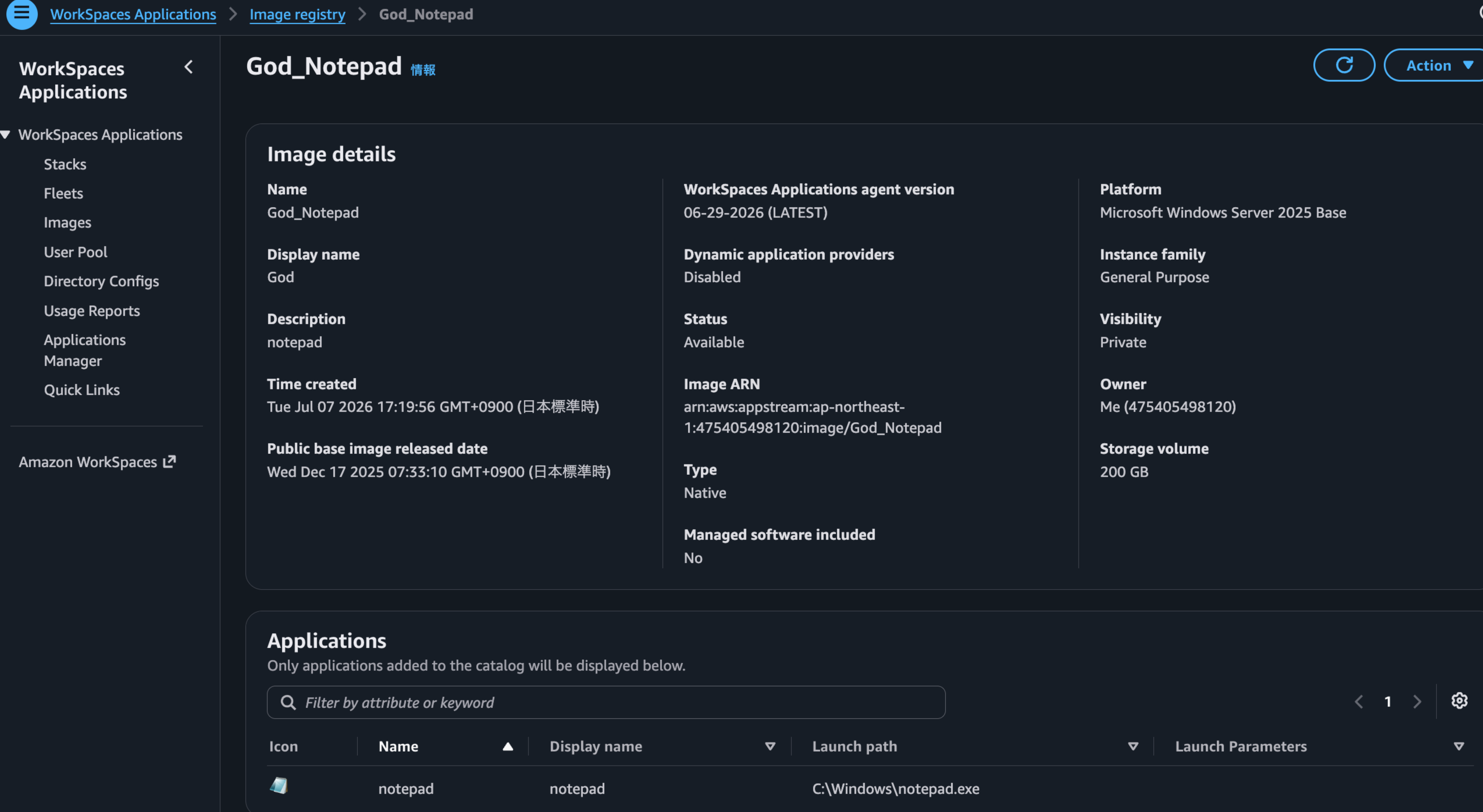Collapse the WorkSpaces Applications tree section
Viewport: 1483px width, 812px height.
pos(6,135)
